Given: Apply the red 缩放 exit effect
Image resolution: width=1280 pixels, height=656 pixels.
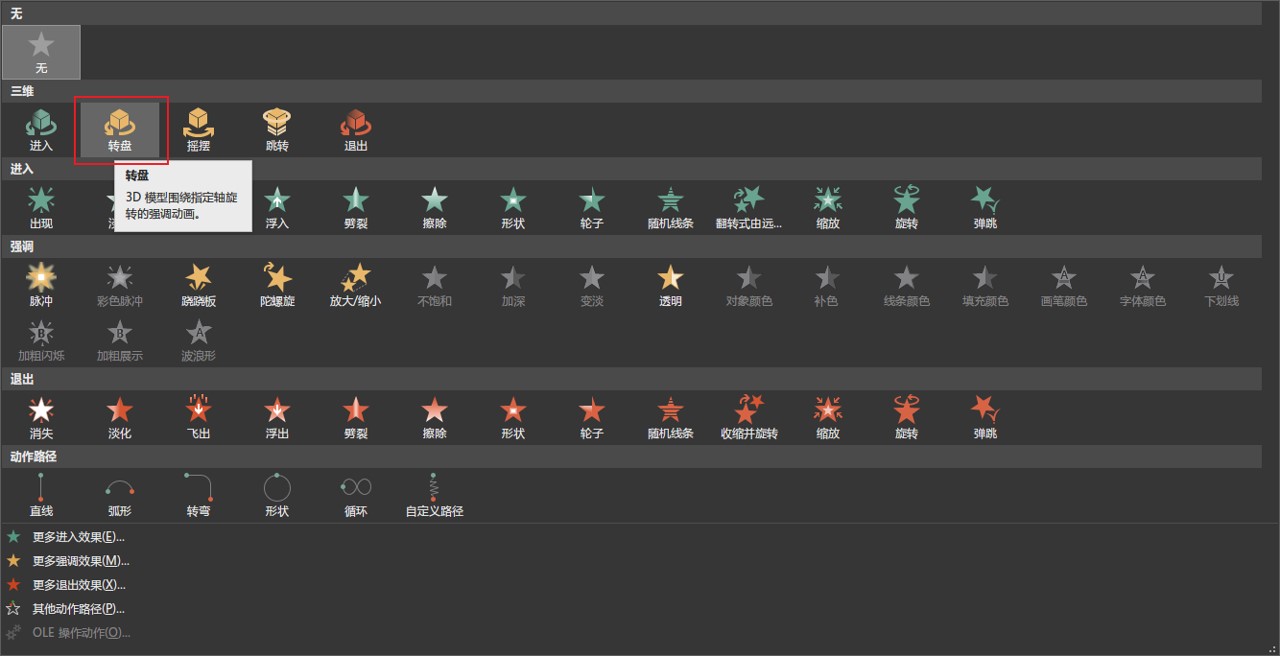Looking at the screenshot, I should pyautogui.click(x=828, y=417).
